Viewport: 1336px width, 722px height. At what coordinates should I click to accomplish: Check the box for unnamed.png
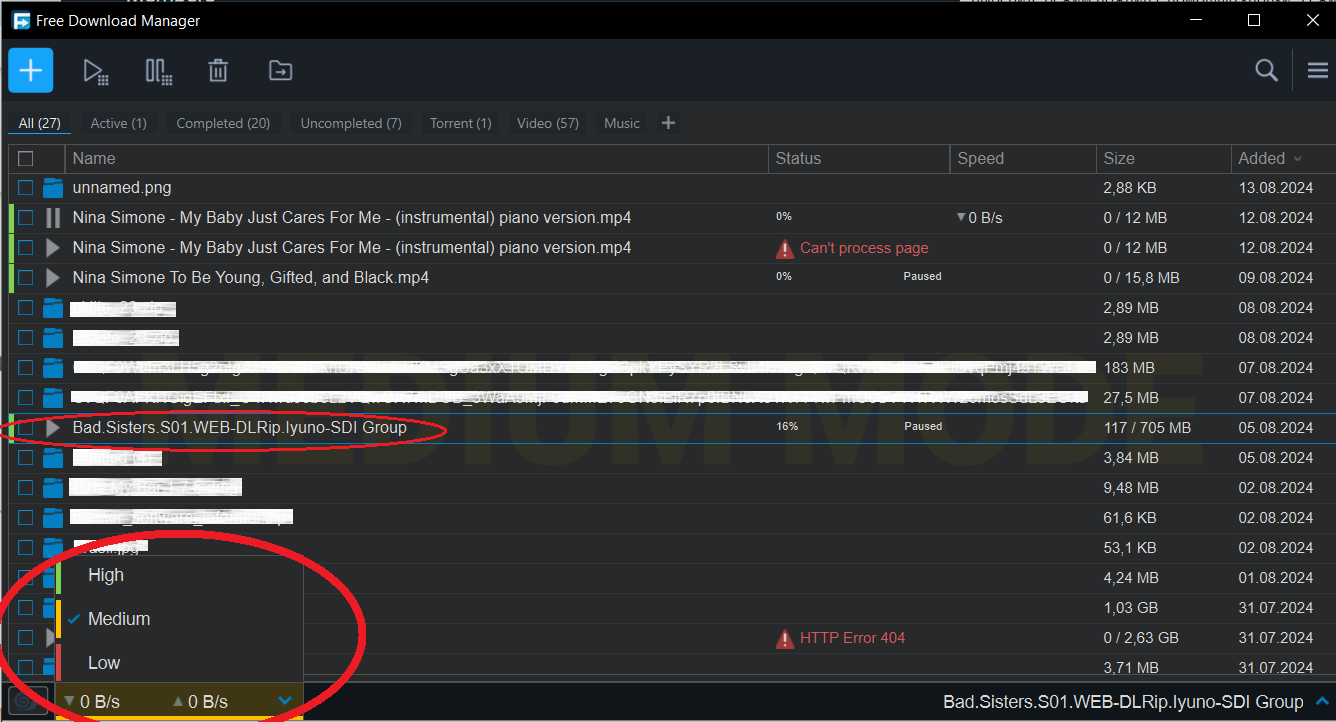26,187
